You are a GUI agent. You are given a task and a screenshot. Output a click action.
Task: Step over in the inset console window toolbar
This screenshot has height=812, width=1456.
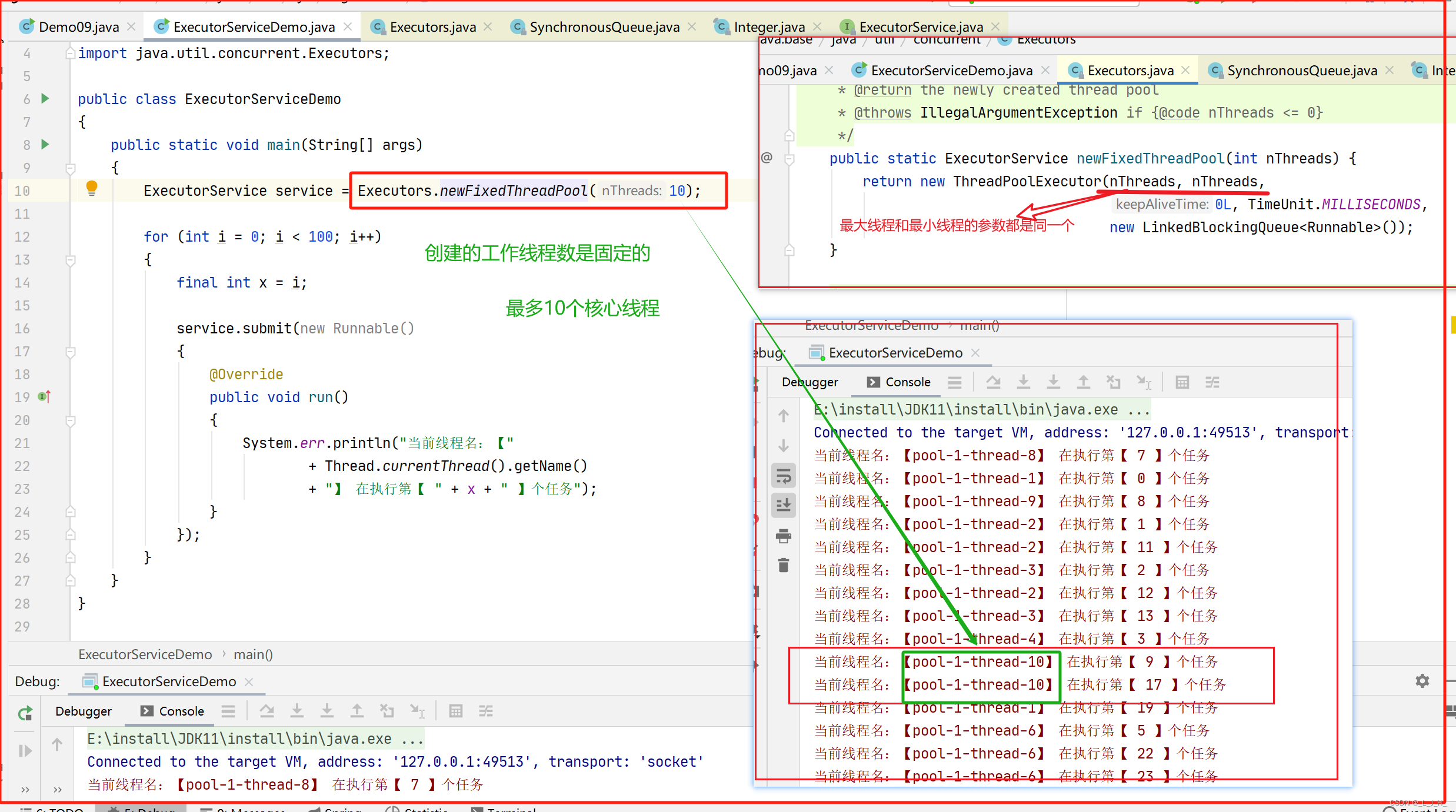click(x=994, y=383)
